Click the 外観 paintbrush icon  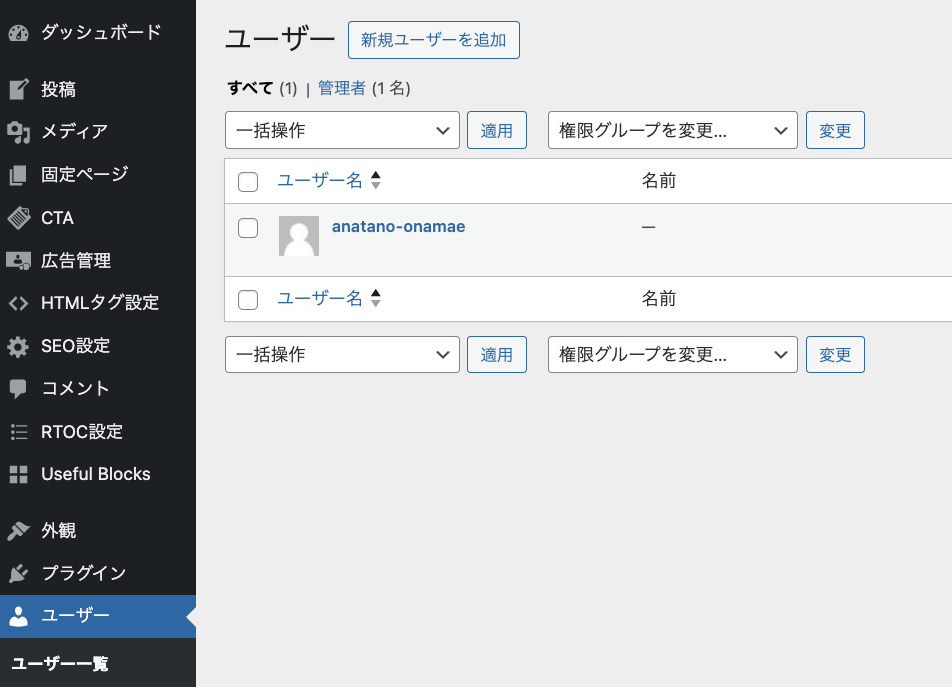point(18,531)
